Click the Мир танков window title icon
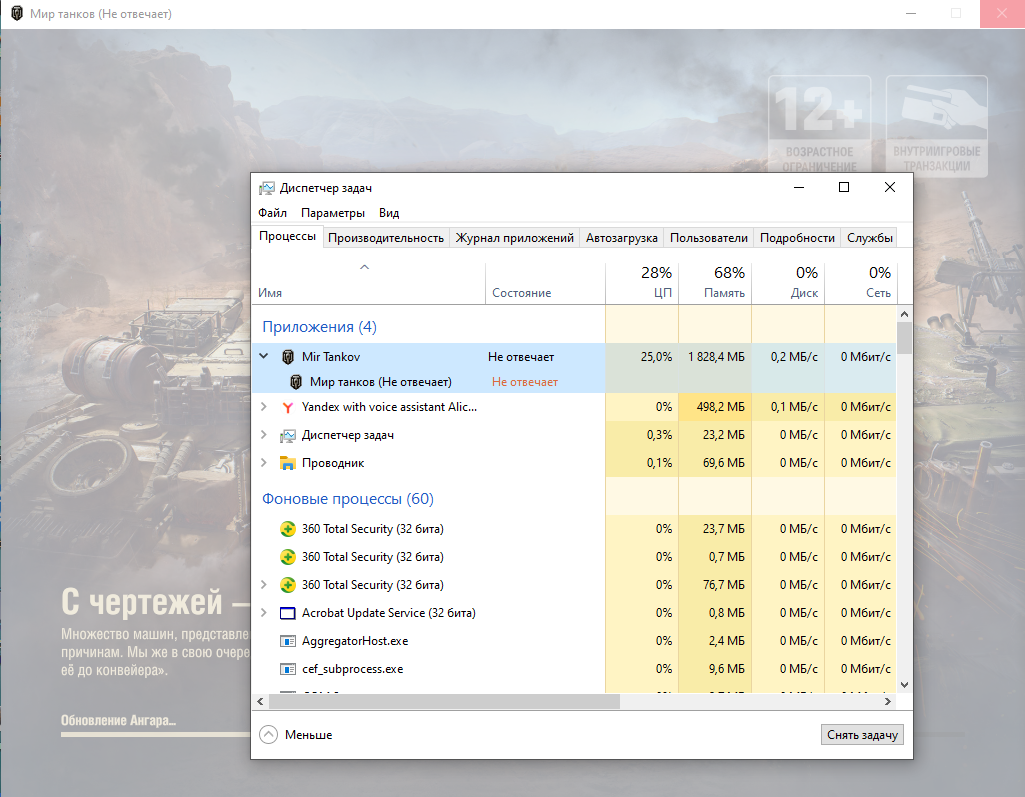Image resolution: width=1025 pixels, height=797 pixels. tap(17, 14)
